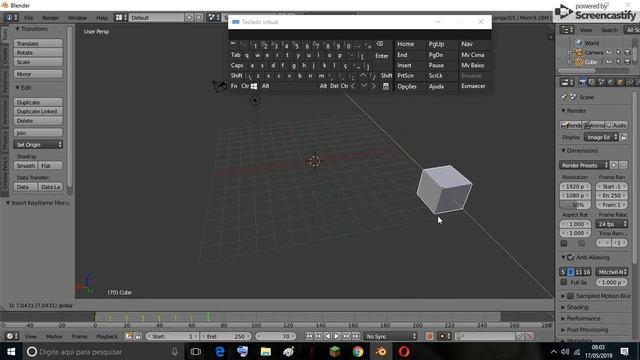Open the Help menu
Screen dimensions: 640x360
click(x=102, y=18)
